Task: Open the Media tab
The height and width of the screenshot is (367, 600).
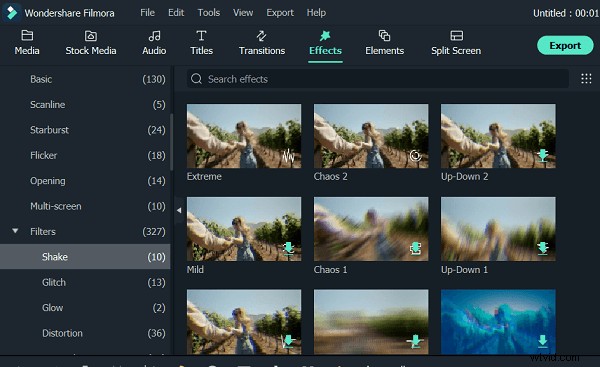Action: point(27,42)
